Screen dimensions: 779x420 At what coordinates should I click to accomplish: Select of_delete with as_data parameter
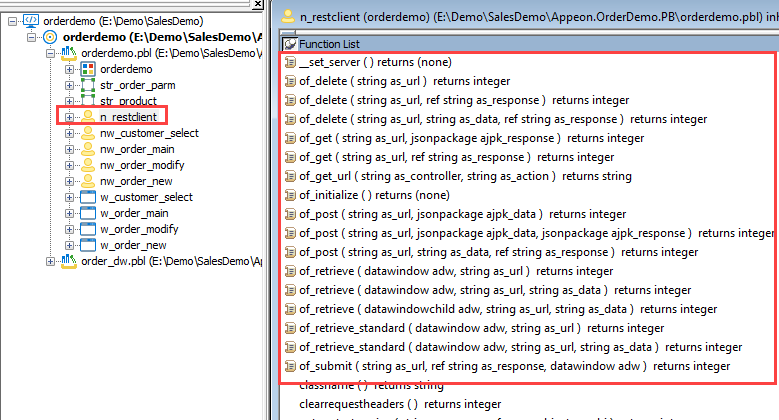coord(503,119)
